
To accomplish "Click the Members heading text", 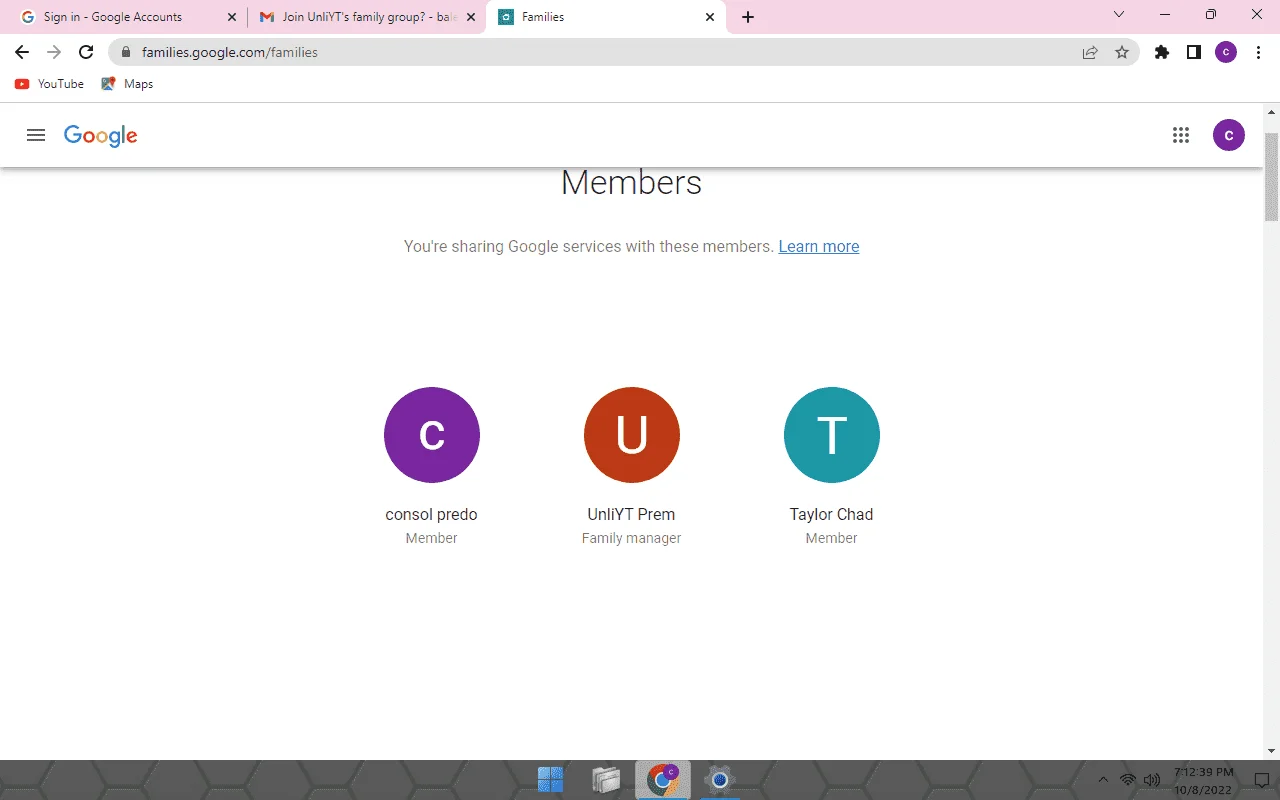I will pyautogui.click(x=632, y=183).
